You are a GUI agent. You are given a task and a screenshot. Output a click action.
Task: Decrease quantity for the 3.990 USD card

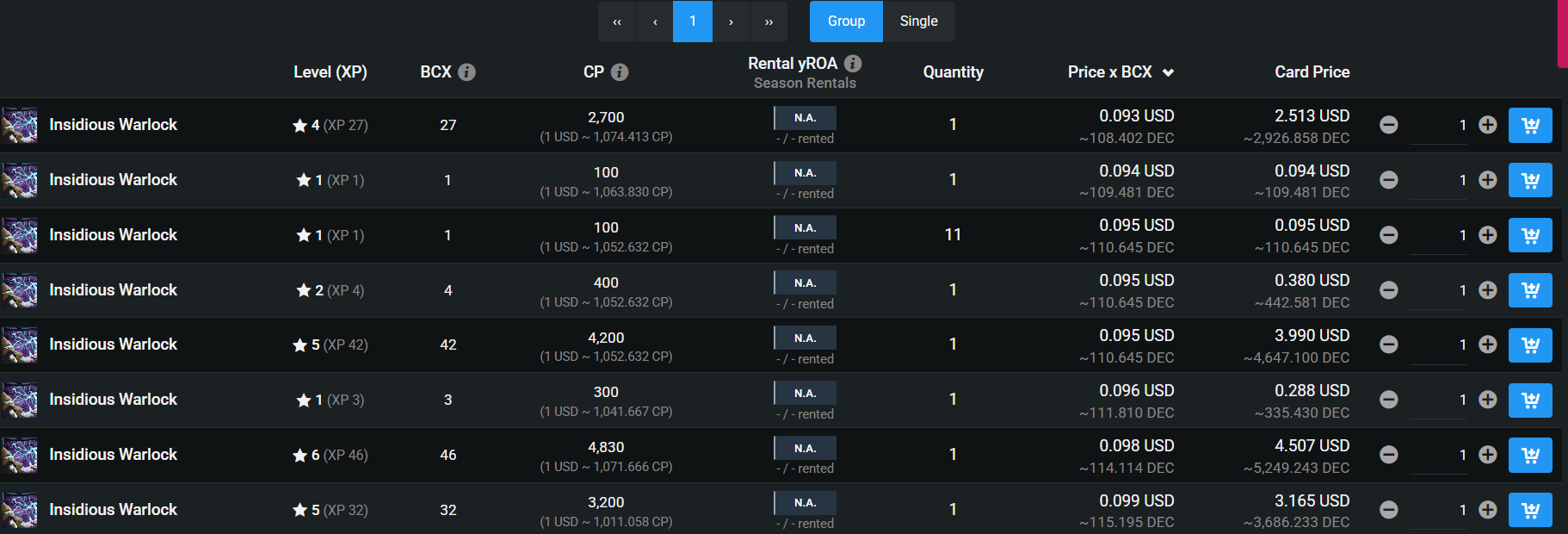coord(1388,345)
